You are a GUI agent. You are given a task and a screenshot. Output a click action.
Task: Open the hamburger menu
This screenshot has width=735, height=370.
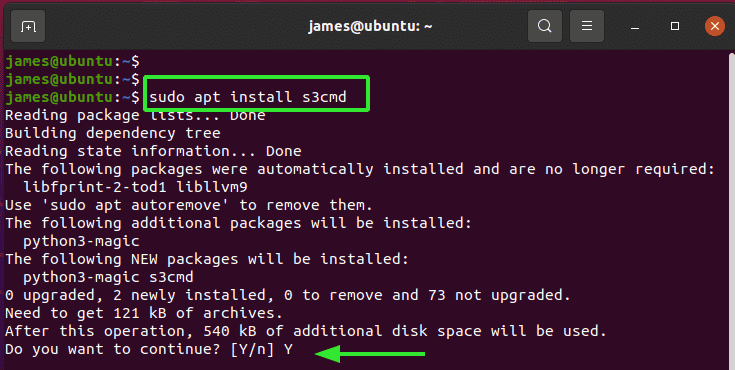tap(587, 26)
